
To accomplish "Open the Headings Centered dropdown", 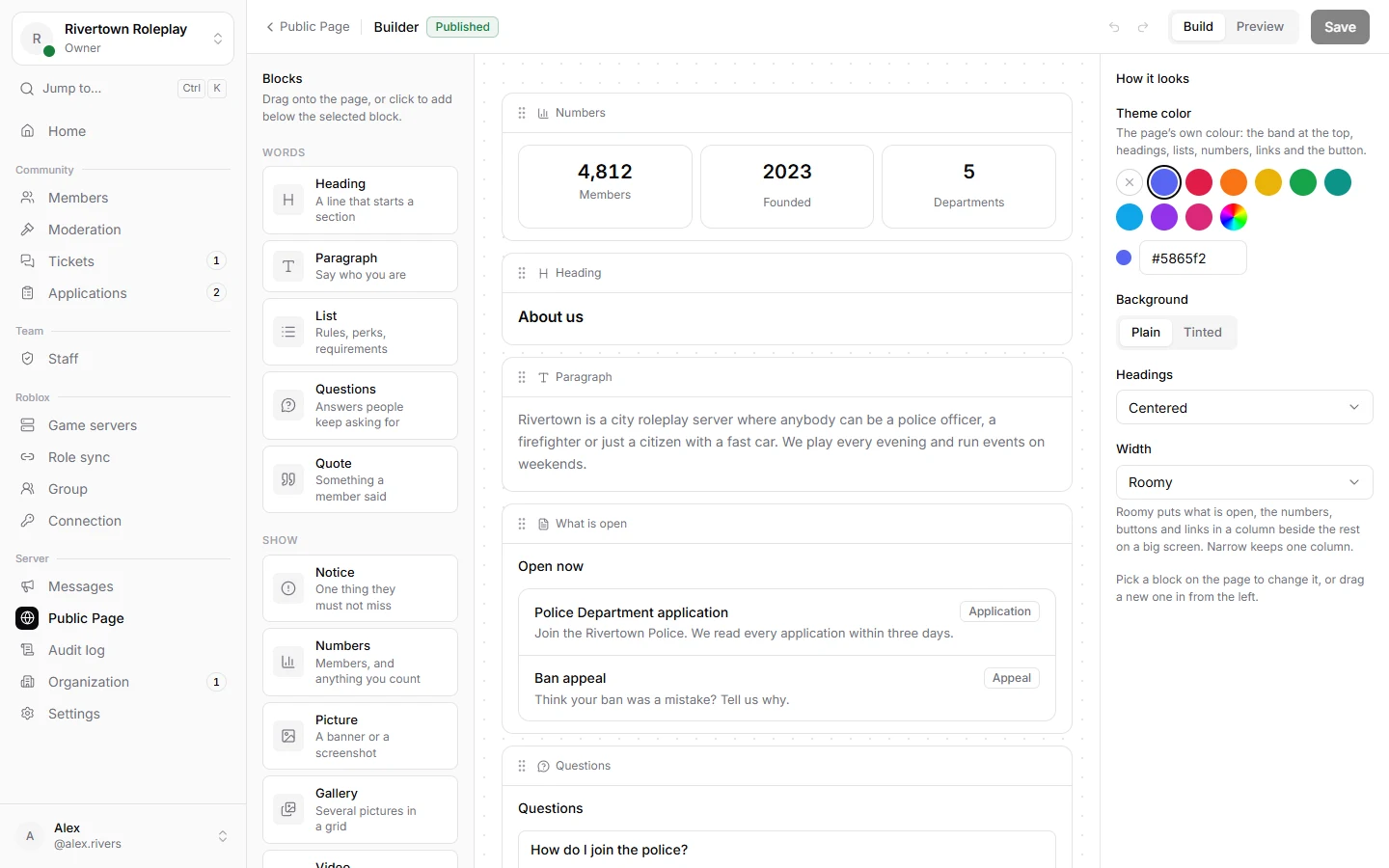I will click(x=1244, y=408).
